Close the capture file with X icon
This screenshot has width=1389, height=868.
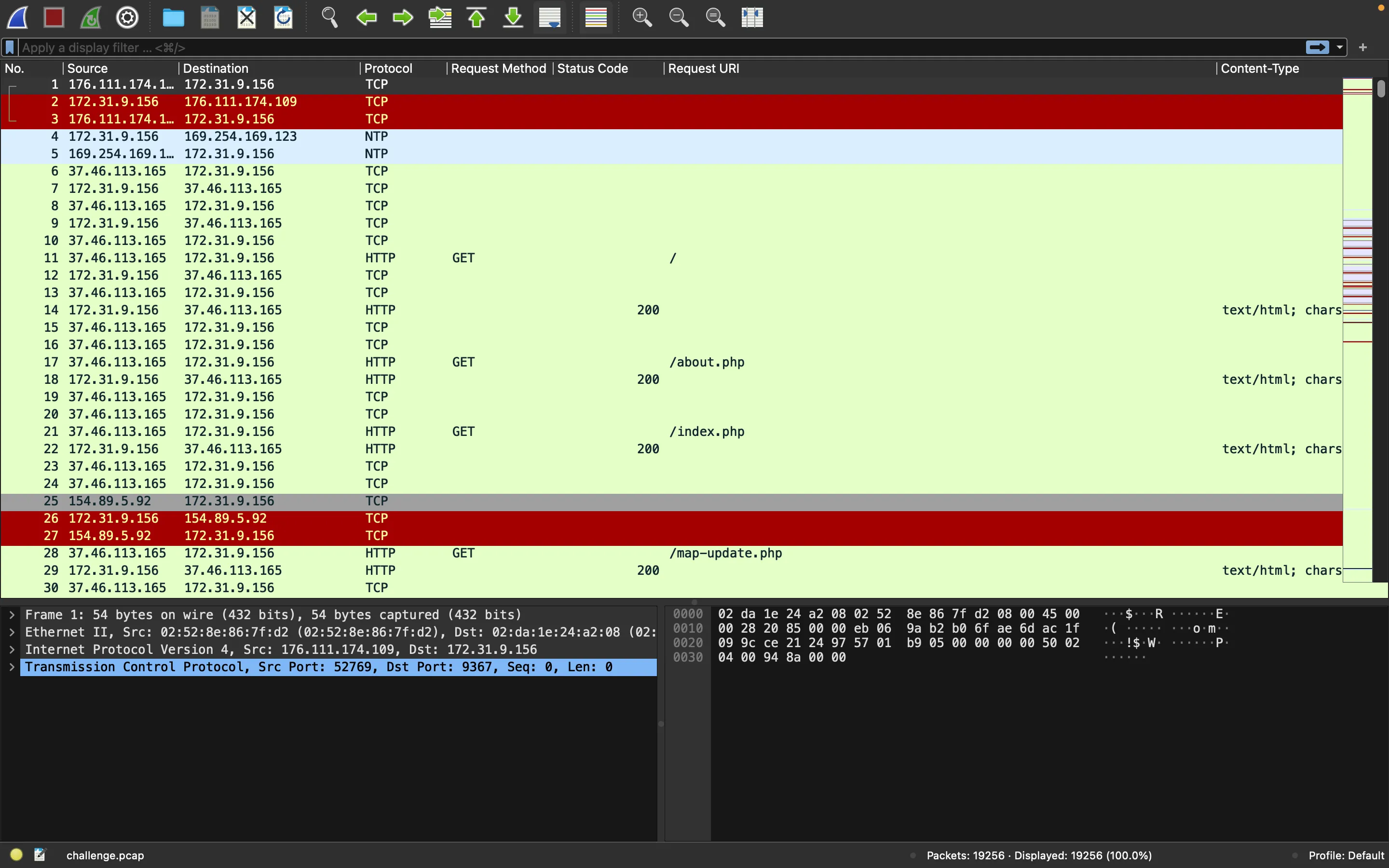coord(247,17)
